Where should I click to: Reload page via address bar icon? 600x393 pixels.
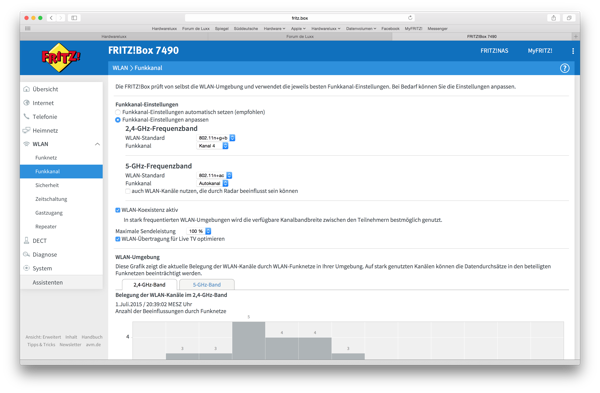(410, 18)
